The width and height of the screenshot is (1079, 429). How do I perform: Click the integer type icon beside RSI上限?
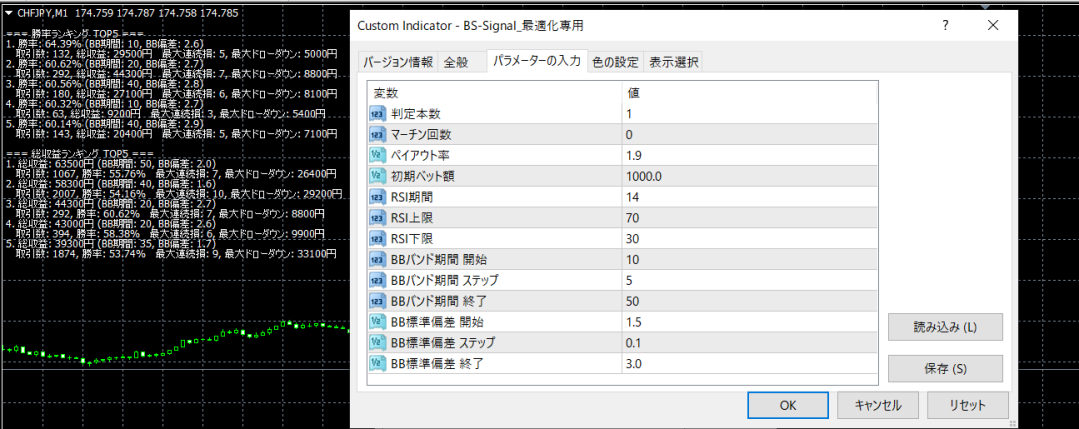[x=377, y=218]
